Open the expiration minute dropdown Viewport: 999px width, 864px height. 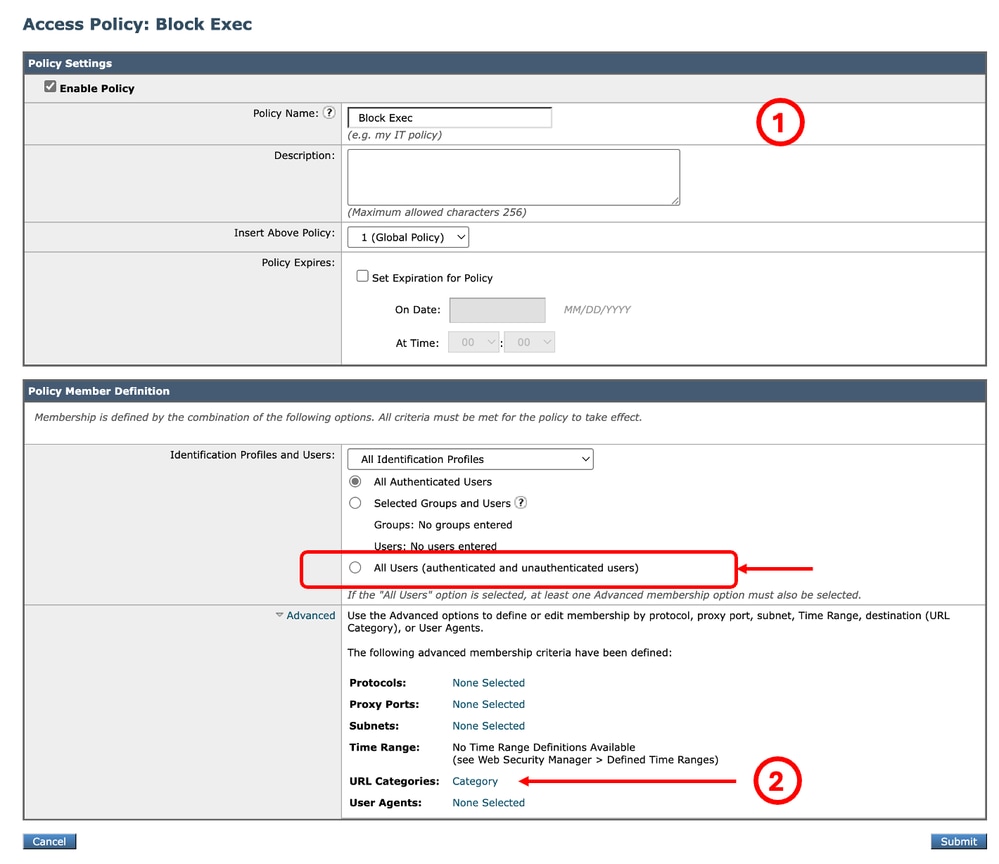(530, 341)
